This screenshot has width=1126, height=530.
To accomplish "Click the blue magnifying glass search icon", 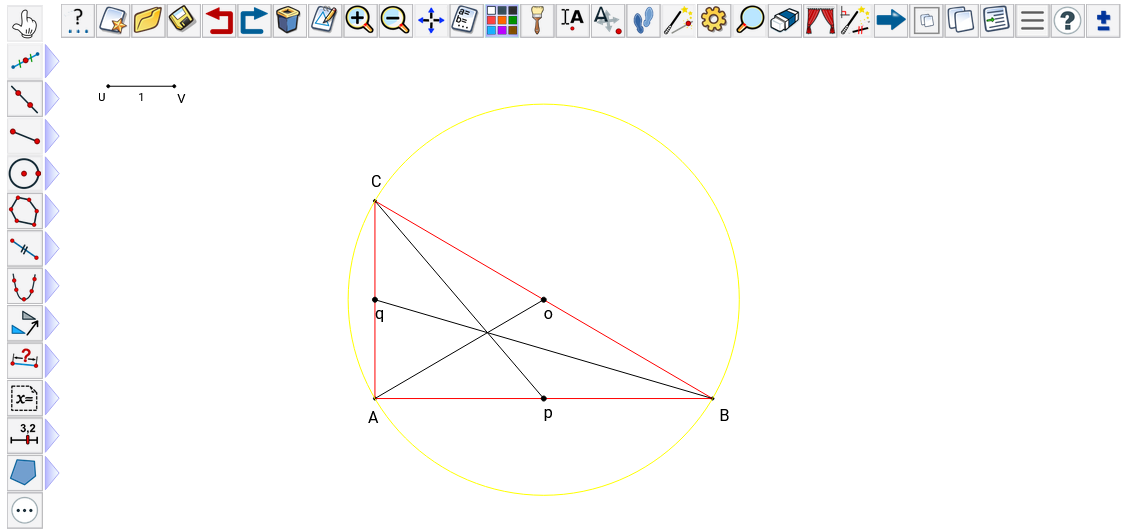I will (749, 21).
